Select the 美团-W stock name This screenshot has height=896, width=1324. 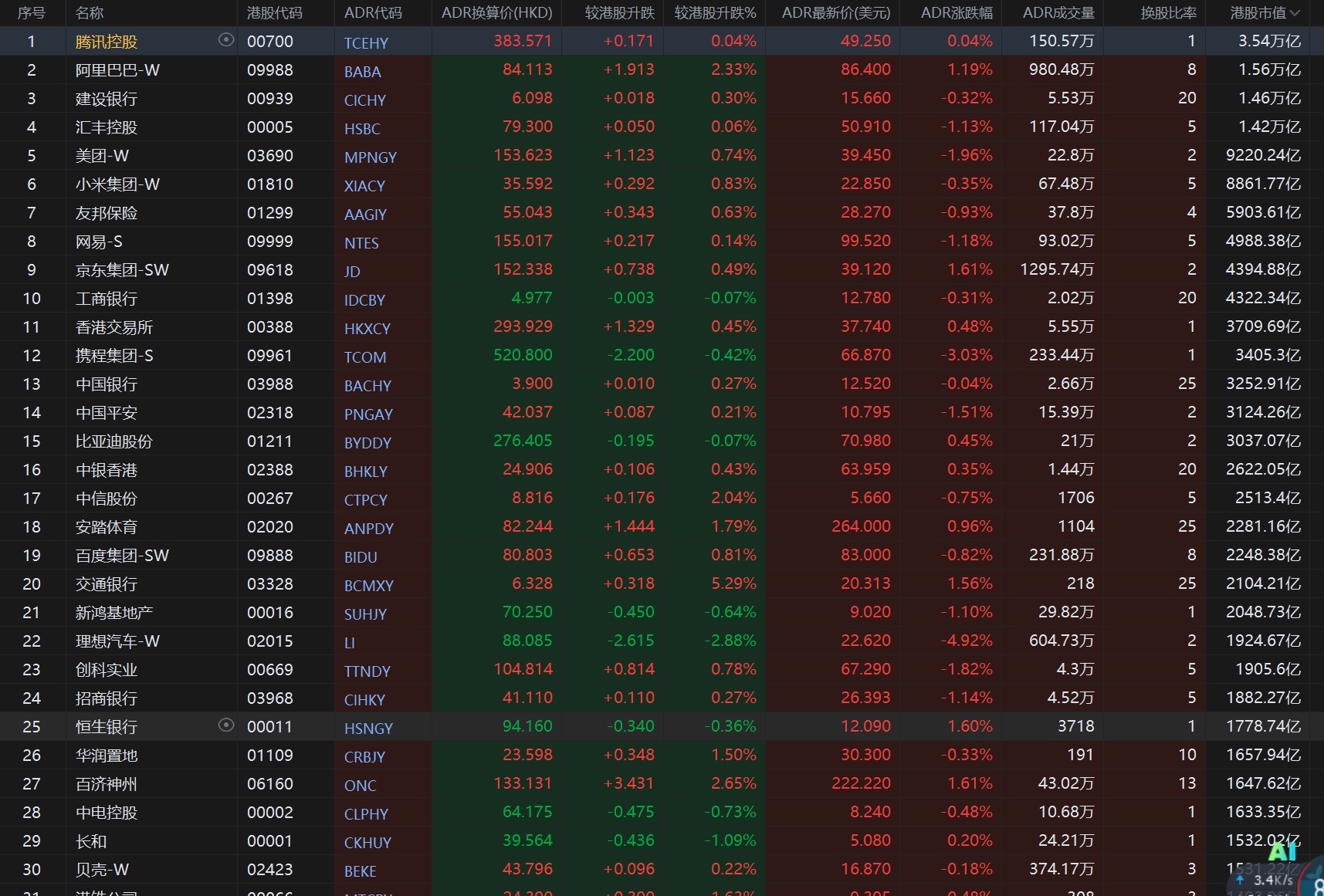[x=102, y=156]
